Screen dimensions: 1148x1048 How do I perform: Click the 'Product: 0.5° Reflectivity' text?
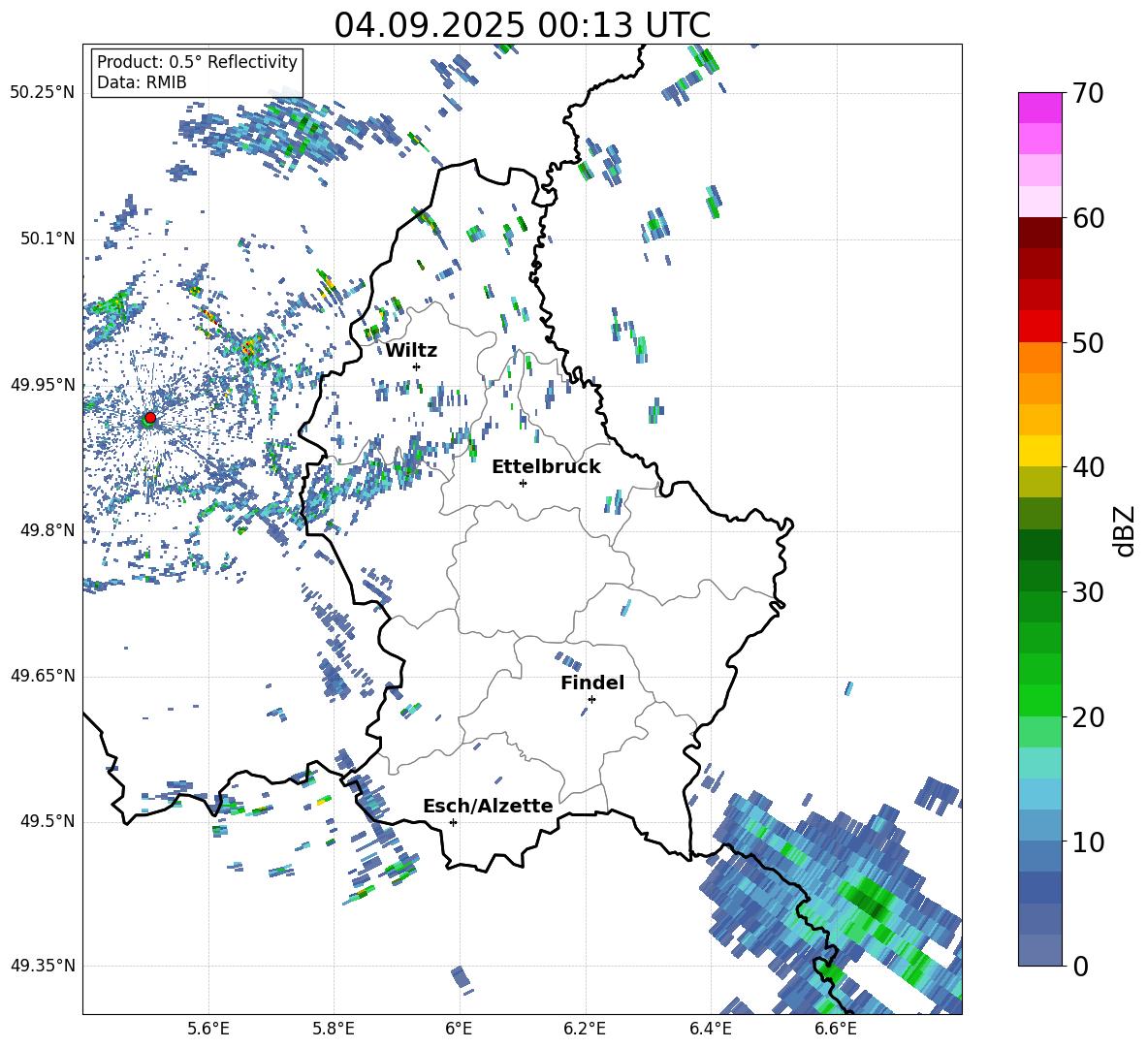[x=197, y=62]
